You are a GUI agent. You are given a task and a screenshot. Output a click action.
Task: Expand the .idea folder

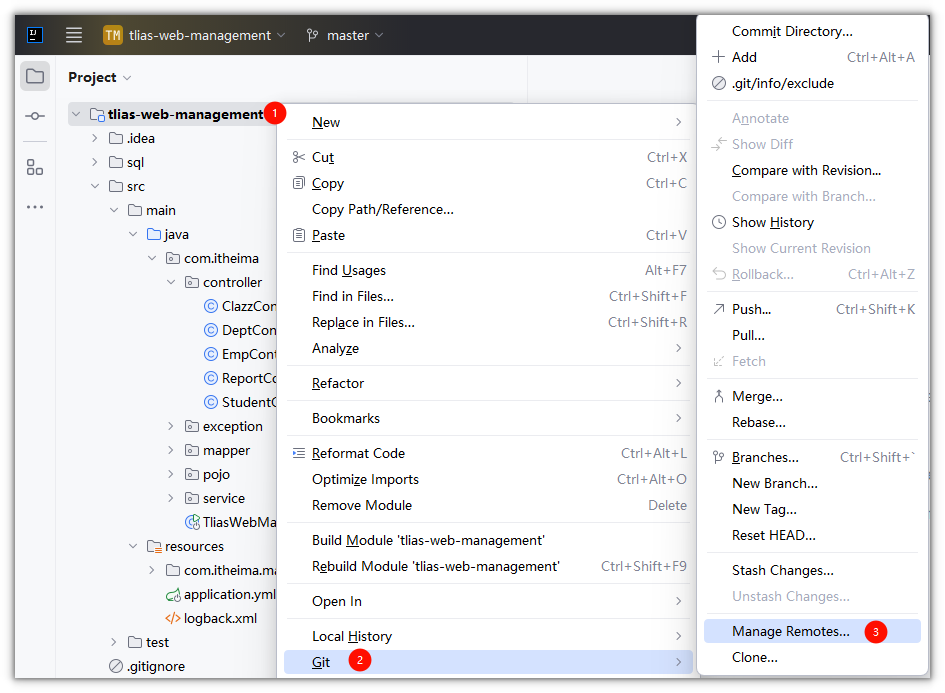pyautogui.click(x=95, y=138)
